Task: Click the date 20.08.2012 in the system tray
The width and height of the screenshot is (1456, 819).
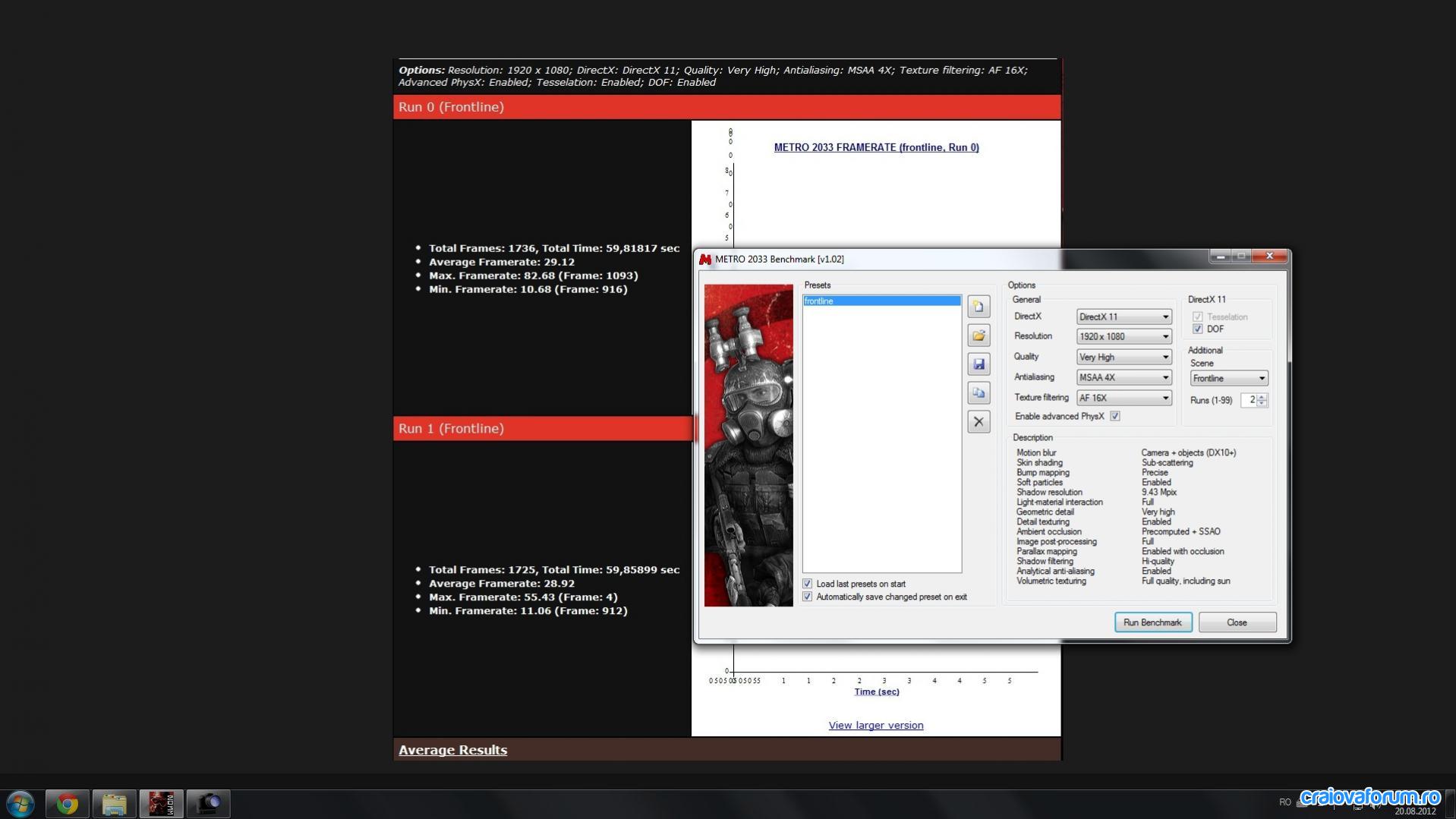Action: click(x=1415, y=811)
